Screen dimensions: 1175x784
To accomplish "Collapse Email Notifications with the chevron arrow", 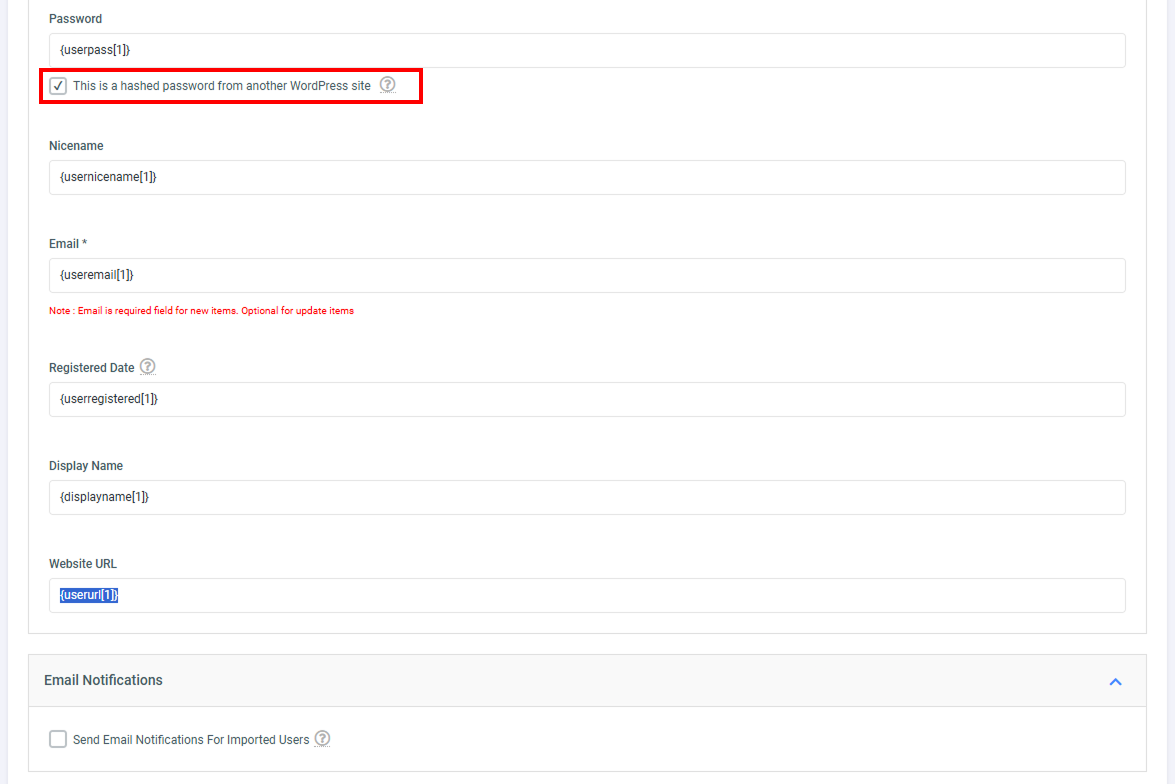I will coord(1115,681).
